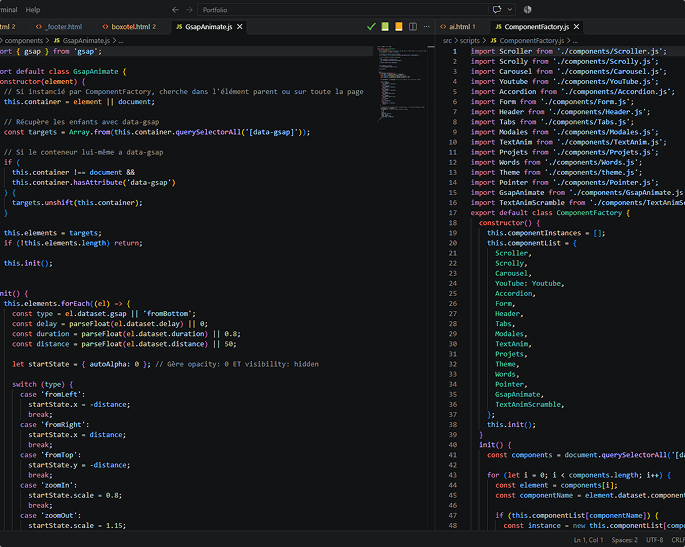Click line number 17 in ComponentFactory editor

(453, 213)
